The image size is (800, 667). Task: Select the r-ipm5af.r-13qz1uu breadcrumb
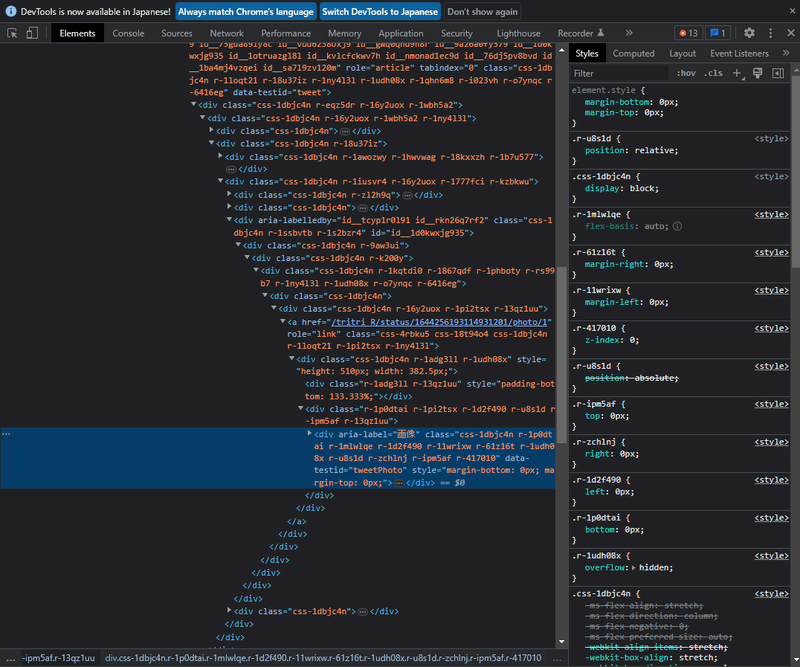59,658
